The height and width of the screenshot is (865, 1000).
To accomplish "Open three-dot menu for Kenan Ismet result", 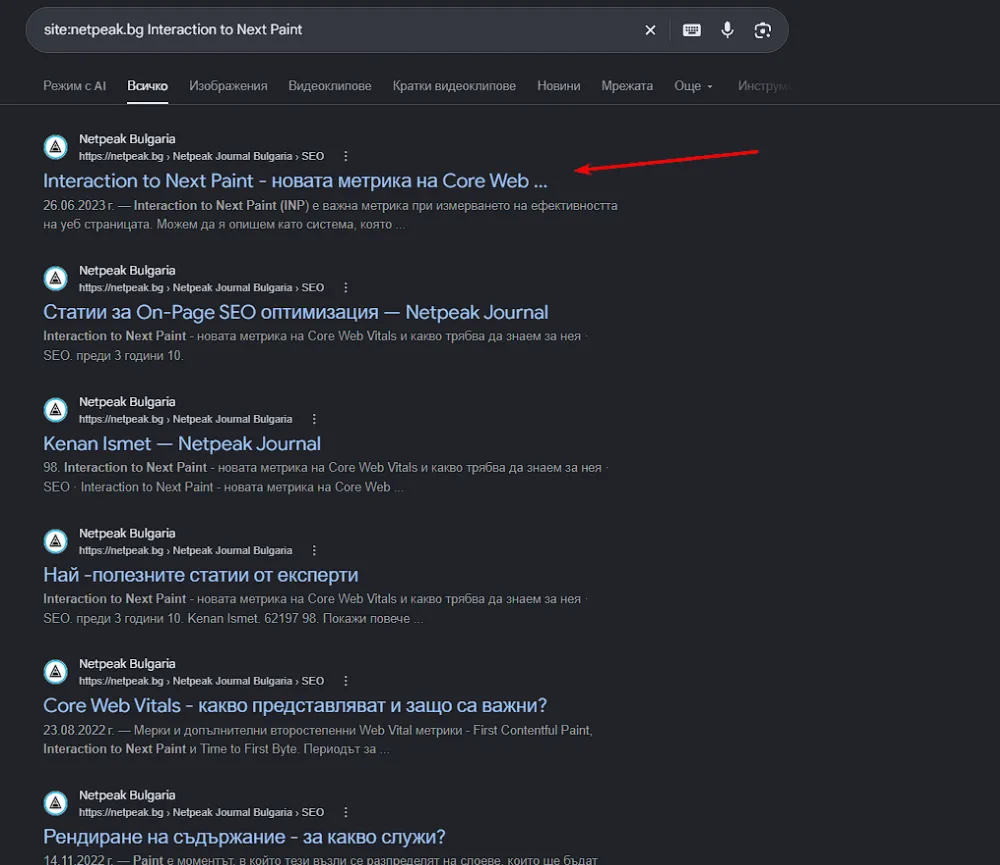I will pos(314,419).
